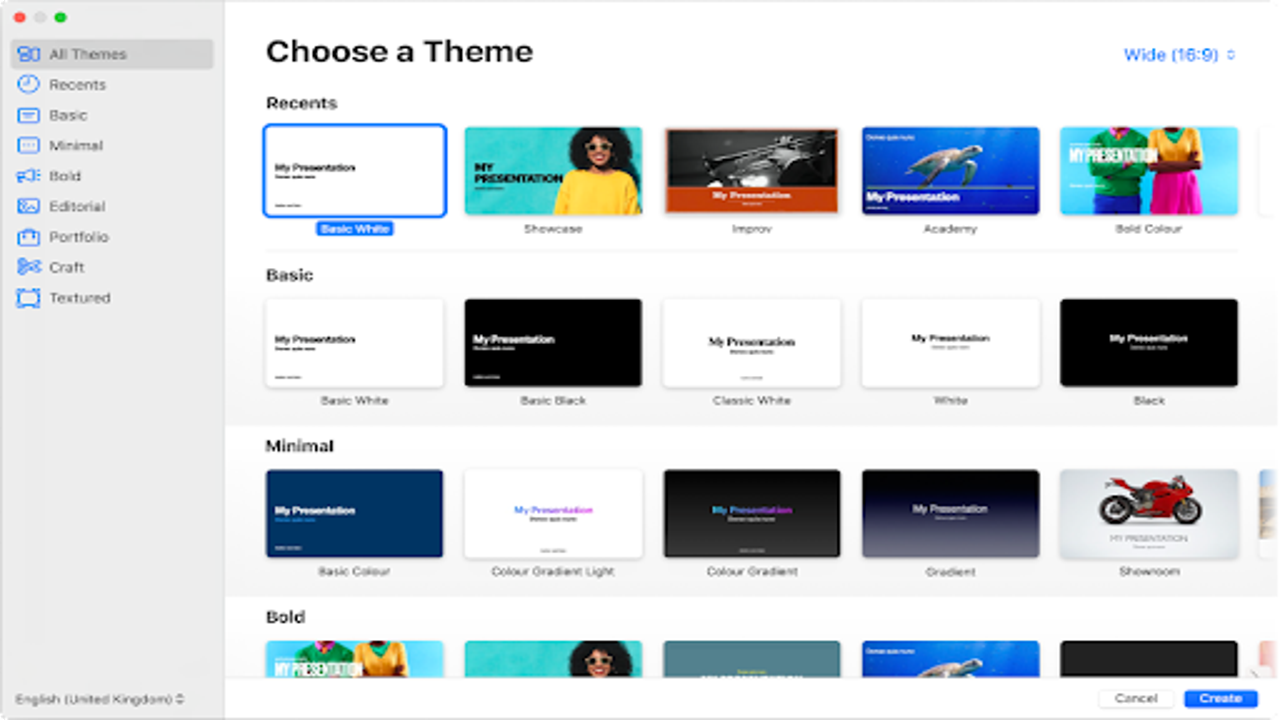This screenshot has width=1280, height=720.
Task: Click the Cancel button
Action: (1136, 698)
